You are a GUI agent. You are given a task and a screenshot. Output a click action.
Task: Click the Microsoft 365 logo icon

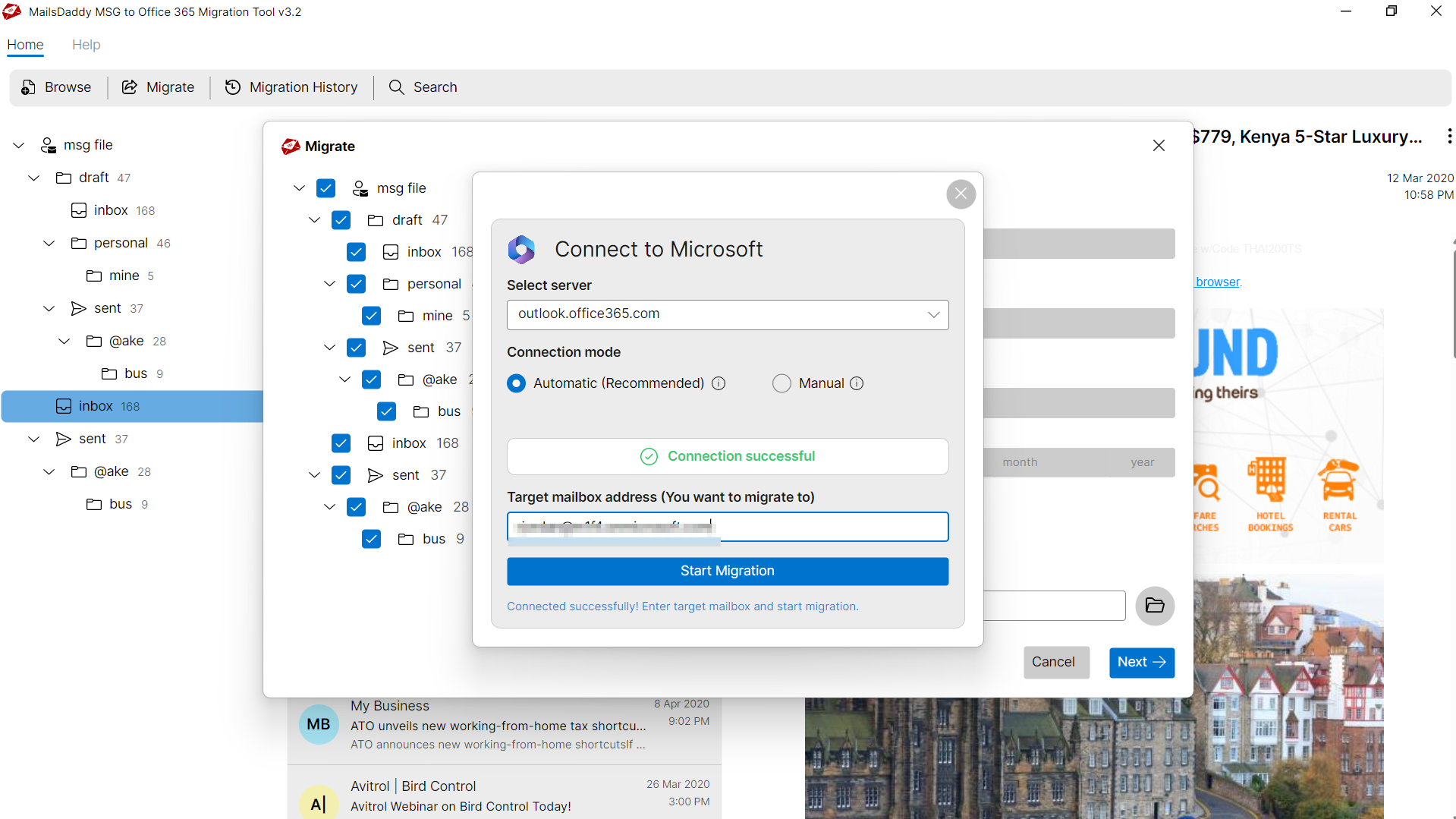[x=521, y=249]
